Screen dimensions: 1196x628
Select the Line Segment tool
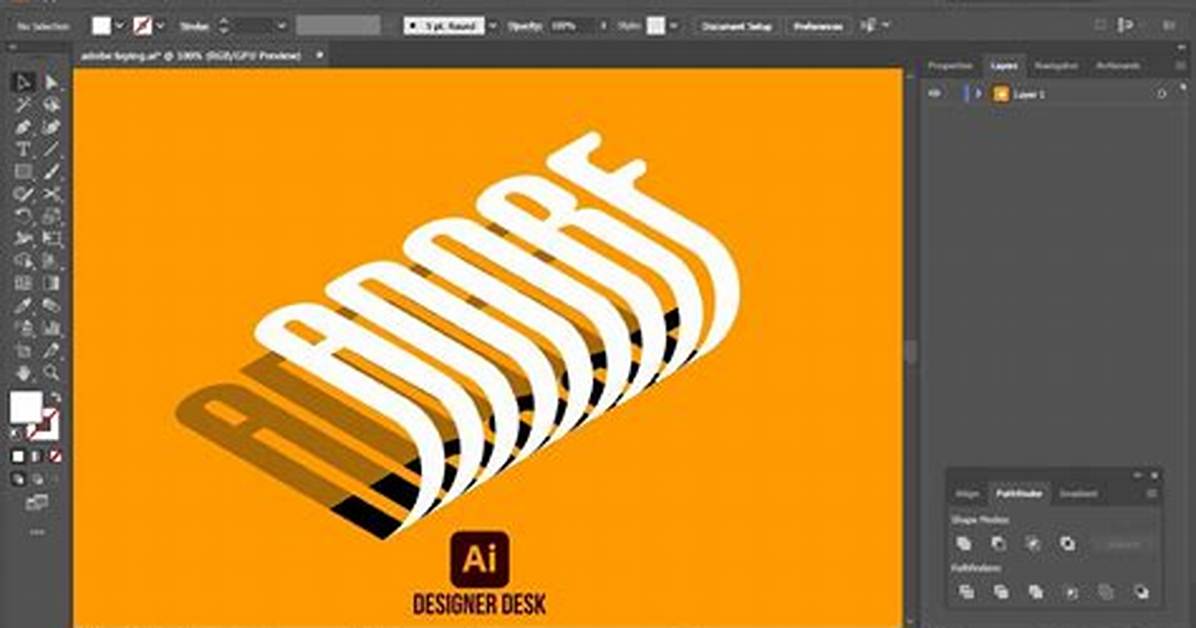click(51, 149)
